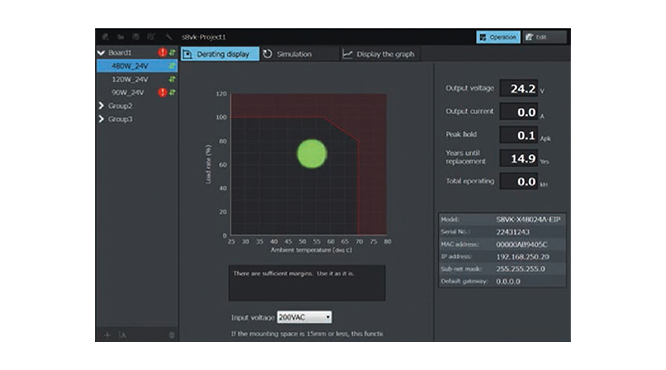Select the Board1 group label
The image size is (666, 370).
tap(120, 53)
